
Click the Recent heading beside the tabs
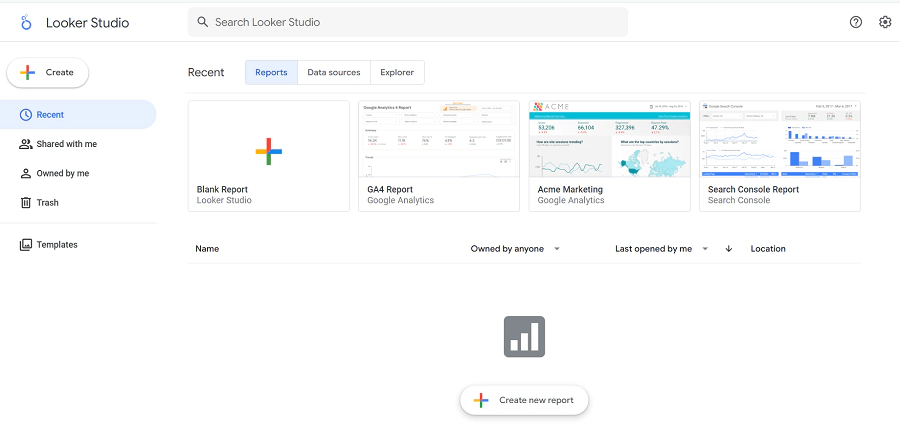pyautogui.click(x=206, y=72)
